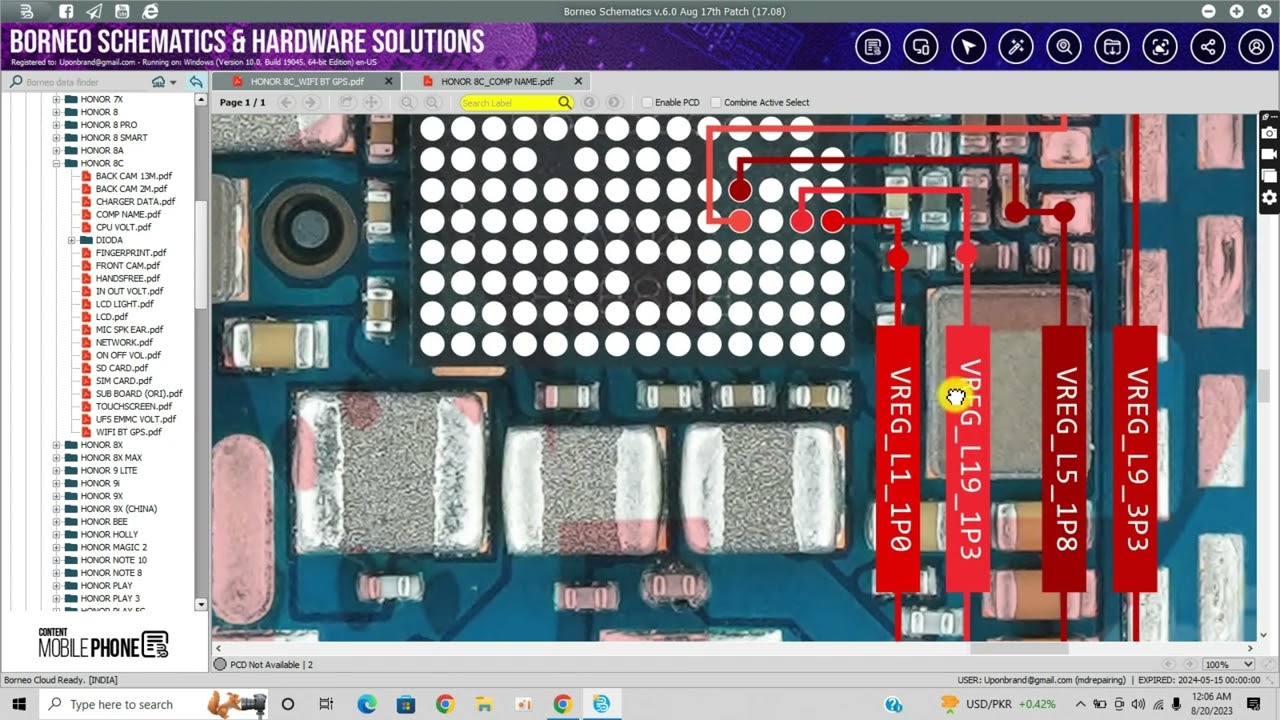Open the cloud dropdown beside data finder
Viewport: 1280px width, 720px height.
coord(163,82)
